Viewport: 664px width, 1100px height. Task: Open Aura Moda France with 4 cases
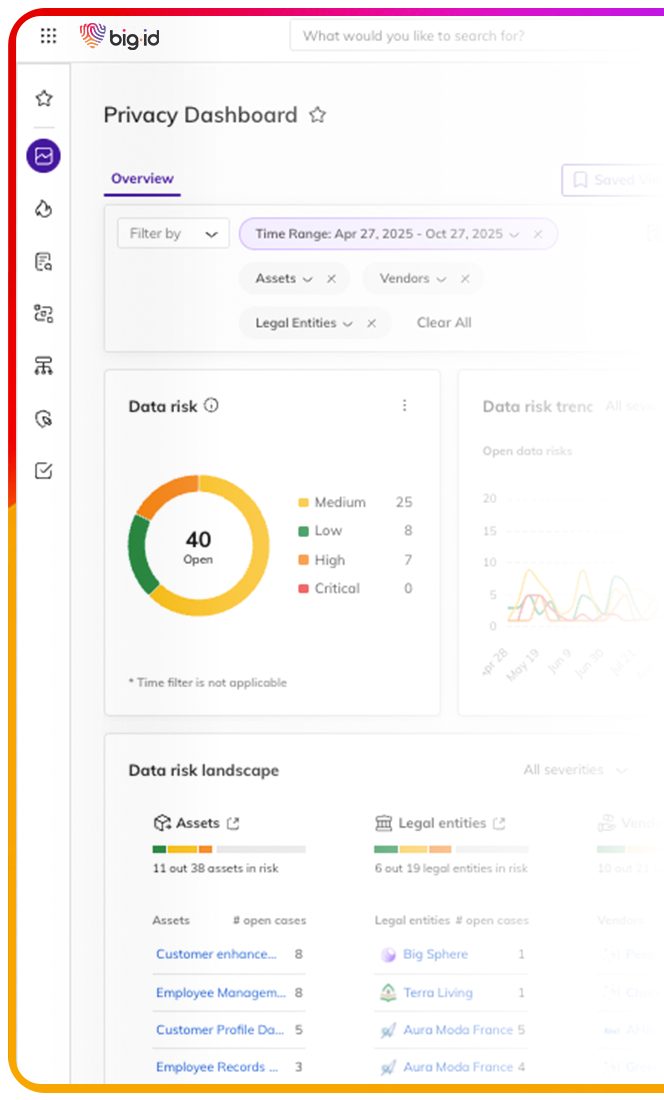click(x=458, y=1067)
